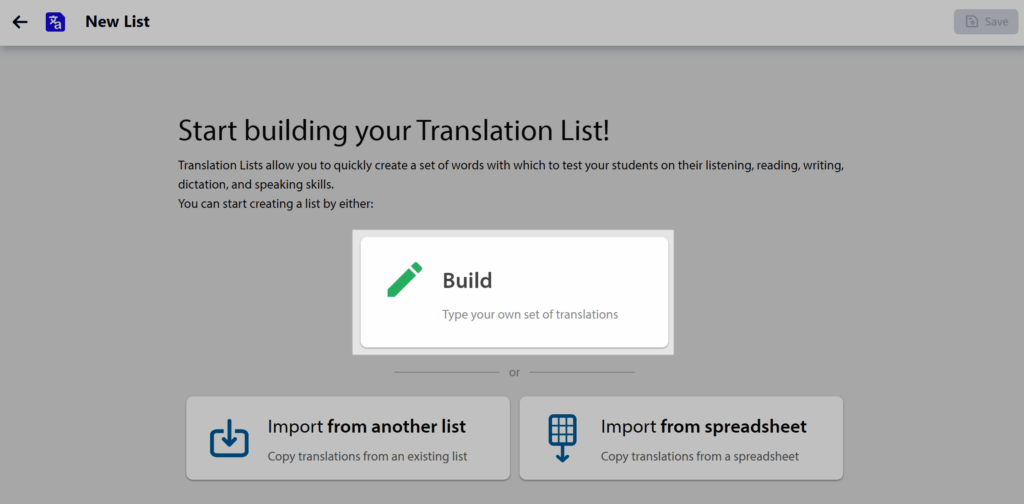Viewport: 1024px width, 504px height.
Task: Go back using the left arrow
Action: pyautogui.click(x=20, y=22)
